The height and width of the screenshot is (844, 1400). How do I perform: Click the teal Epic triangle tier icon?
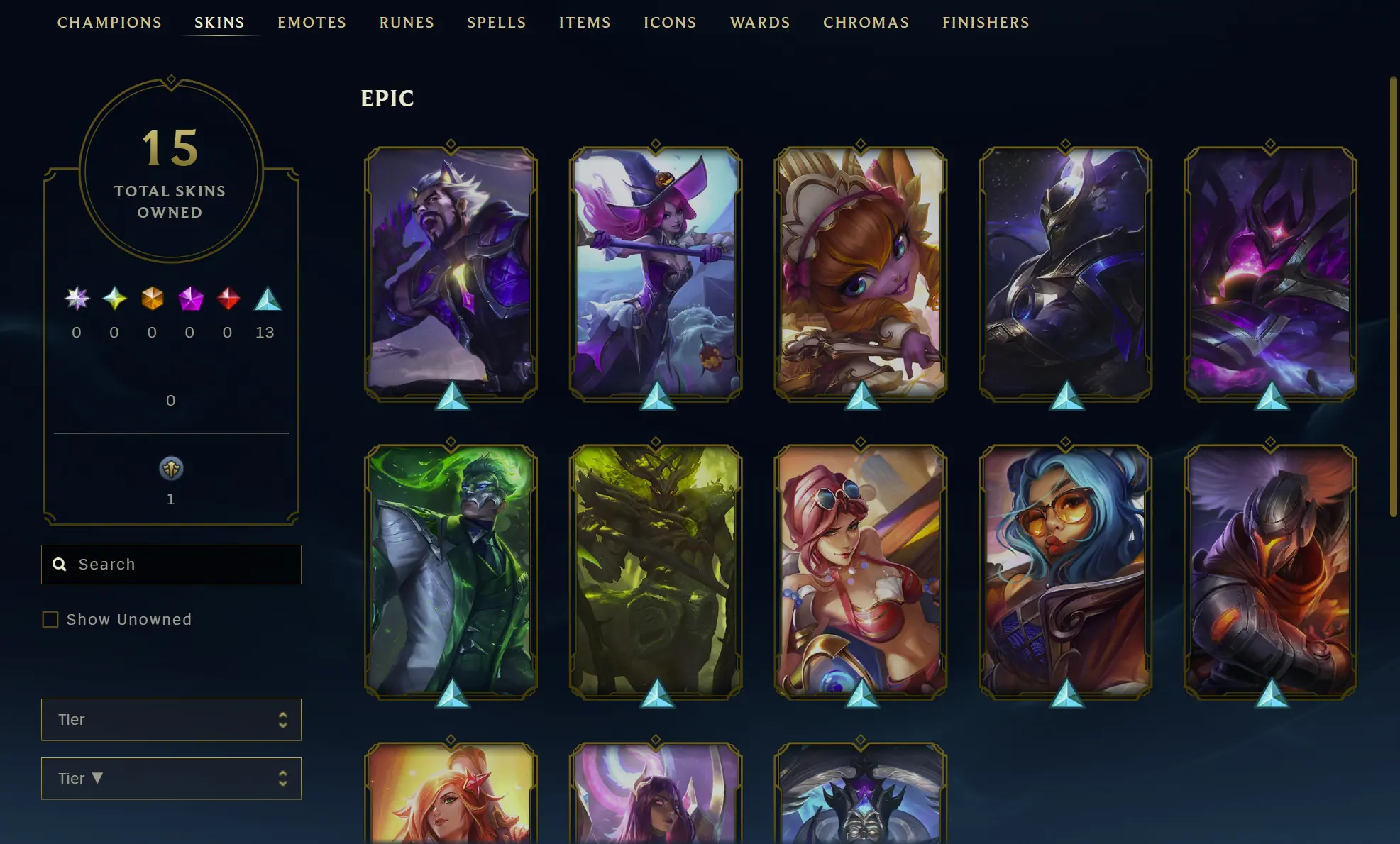268,299
